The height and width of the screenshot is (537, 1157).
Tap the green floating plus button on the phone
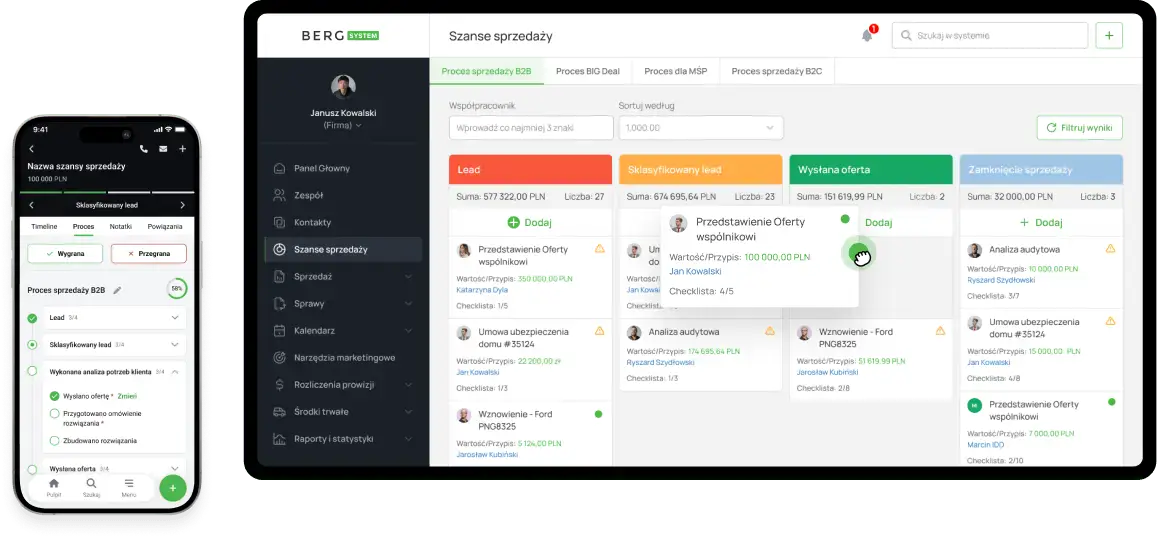173,488
